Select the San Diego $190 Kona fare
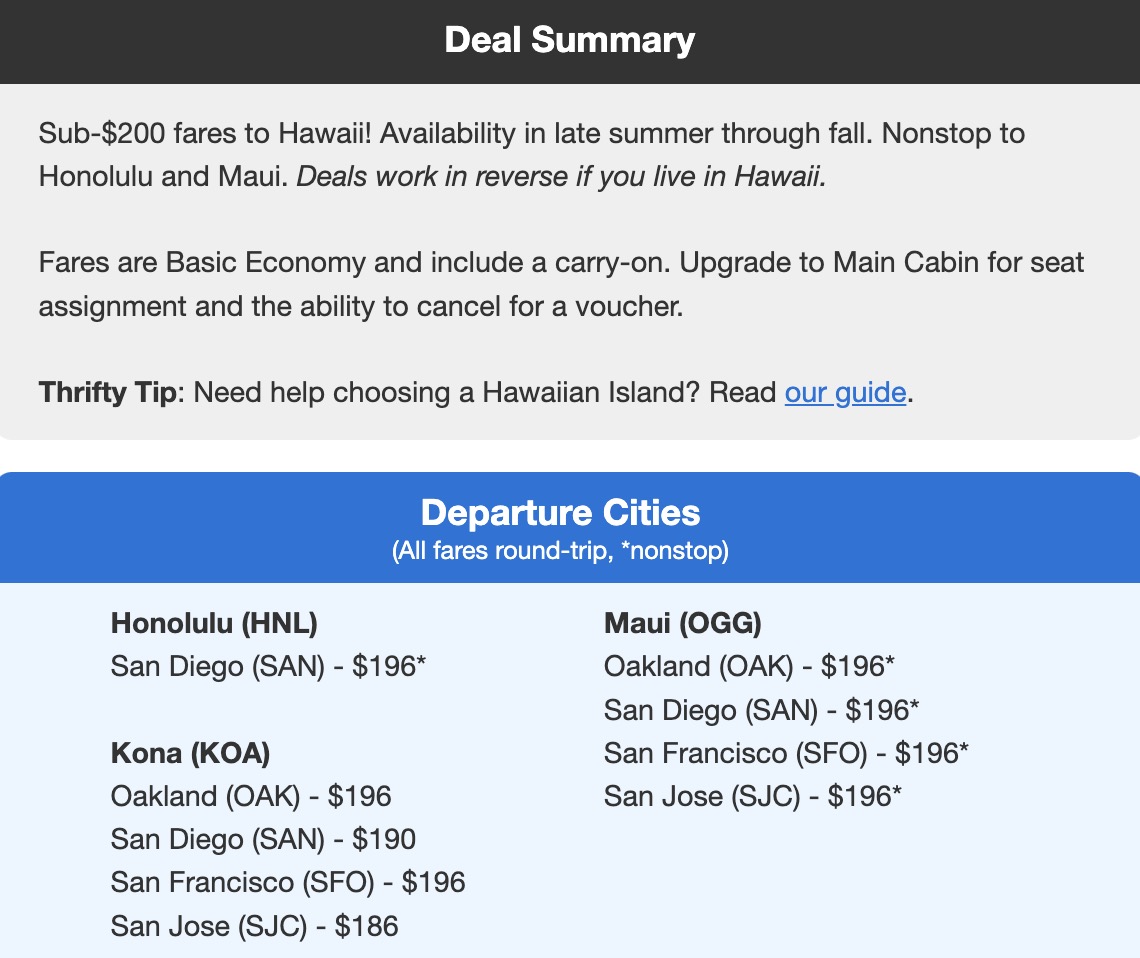The height and width of the screenshot is (958, 1140). click(263, 839)
